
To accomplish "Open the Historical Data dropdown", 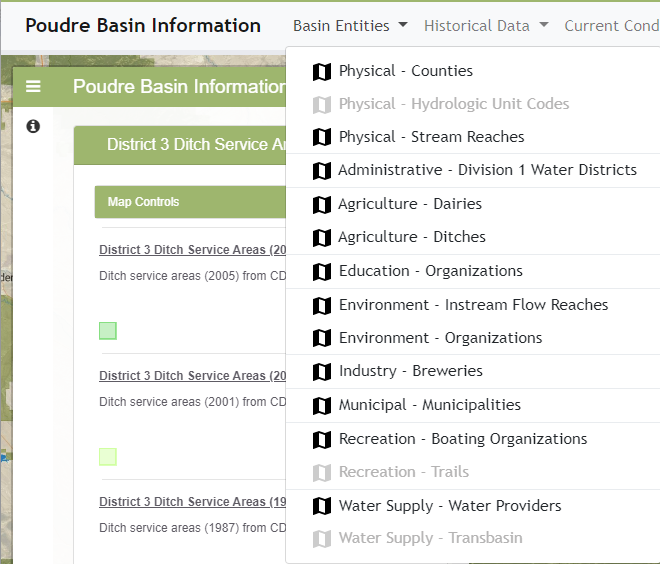I will (x=486, y=26).
